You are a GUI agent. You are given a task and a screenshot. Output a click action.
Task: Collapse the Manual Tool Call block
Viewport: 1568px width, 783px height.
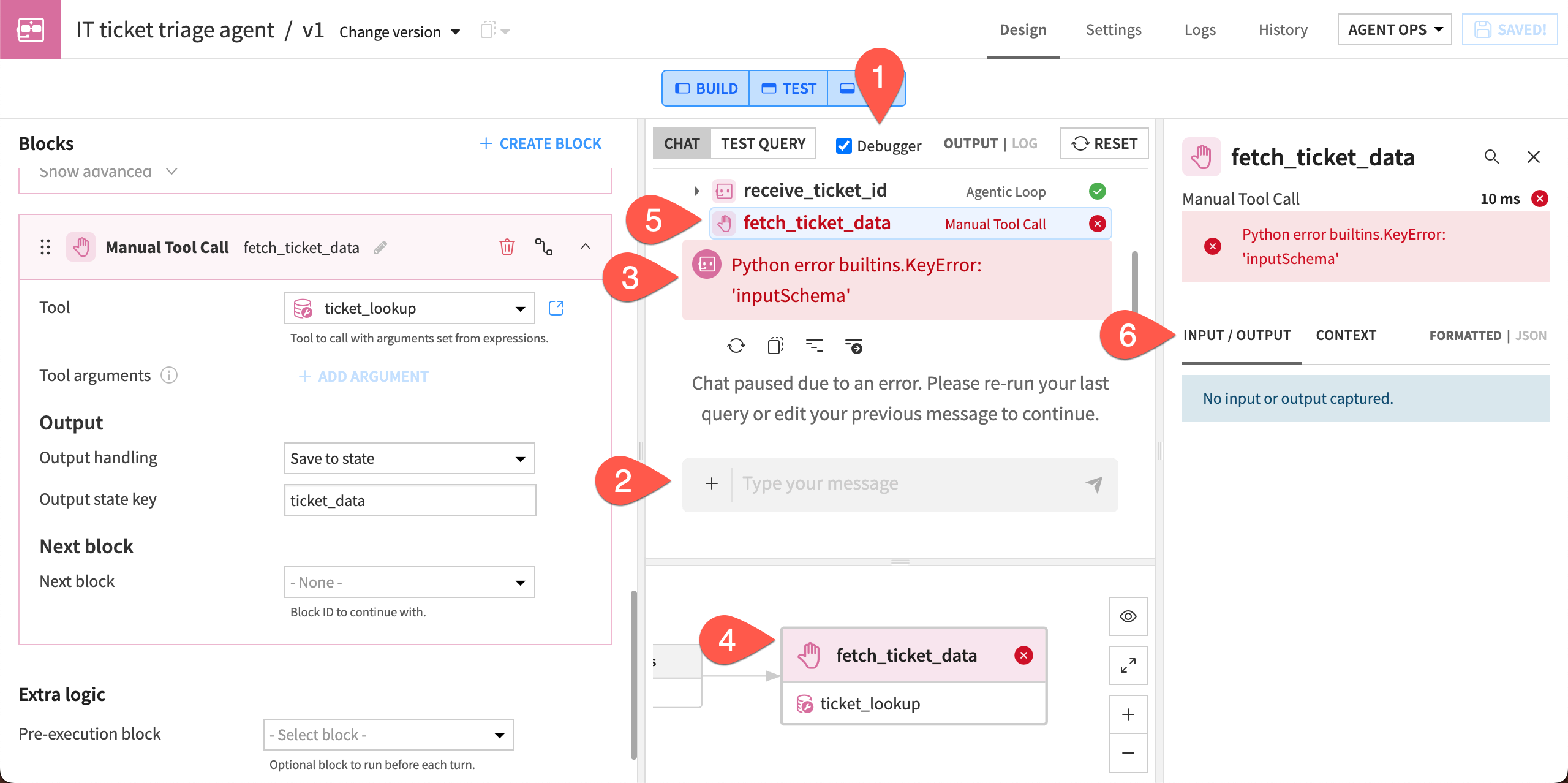586,247
